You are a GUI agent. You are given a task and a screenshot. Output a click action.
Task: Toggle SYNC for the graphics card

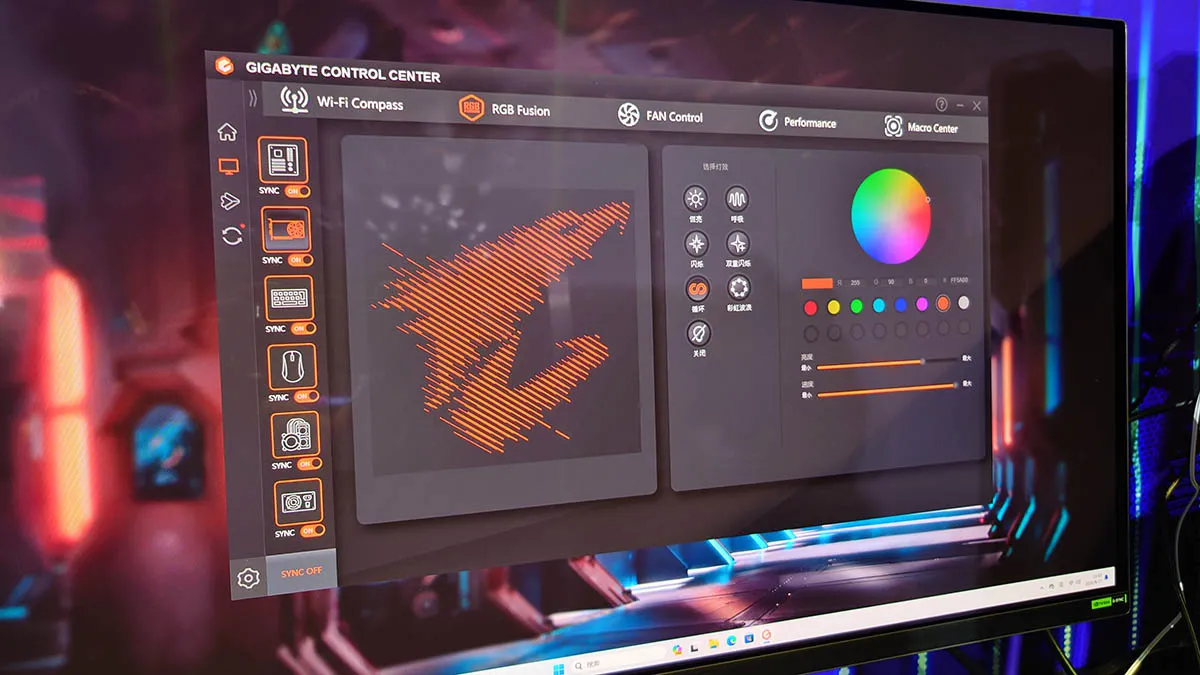(300, 260)
